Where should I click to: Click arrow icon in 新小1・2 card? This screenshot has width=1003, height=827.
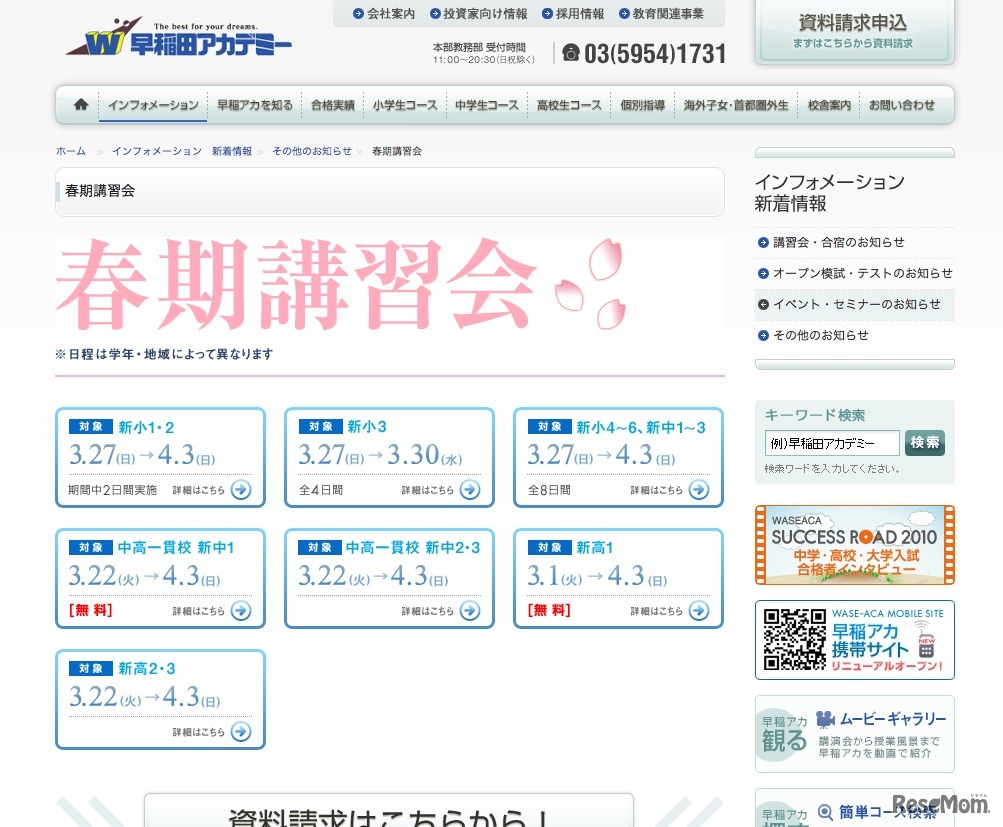[241, 490]
